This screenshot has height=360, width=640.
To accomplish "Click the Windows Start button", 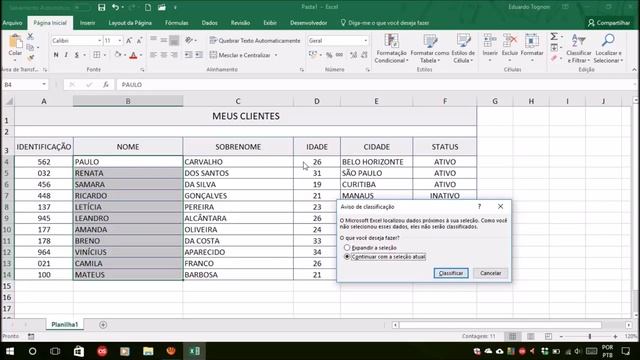I will click(10, 351).
